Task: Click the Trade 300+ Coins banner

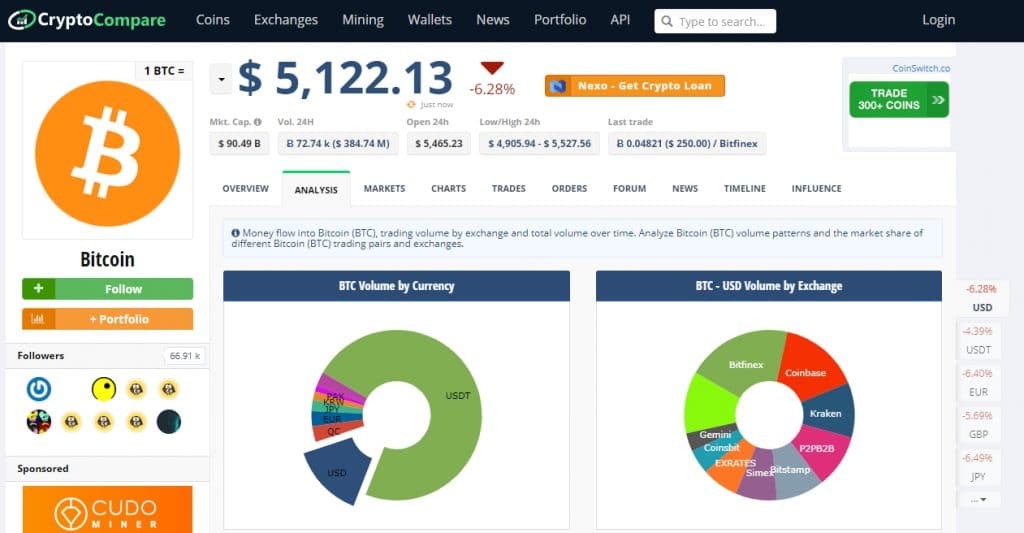Action: tap(898, 99)
